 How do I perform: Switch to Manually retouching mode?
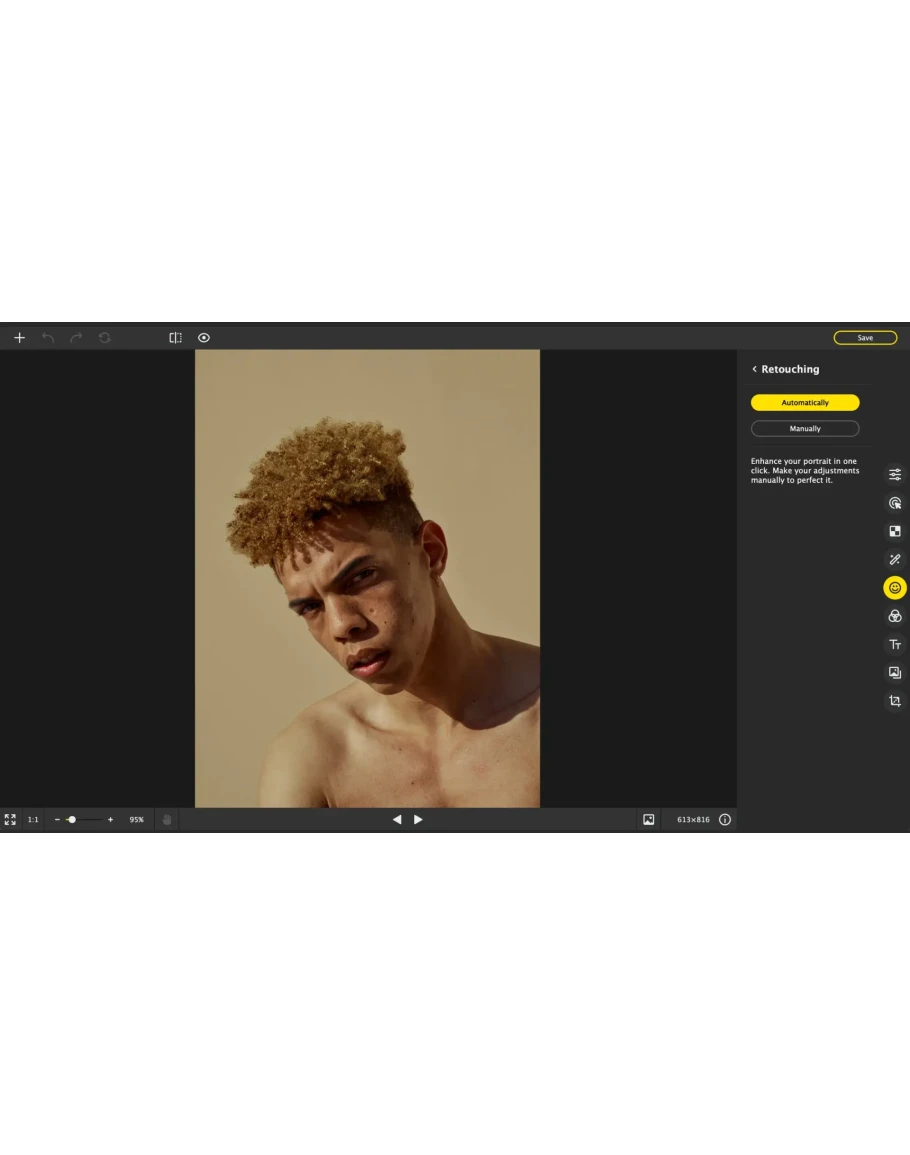[805, 429]
